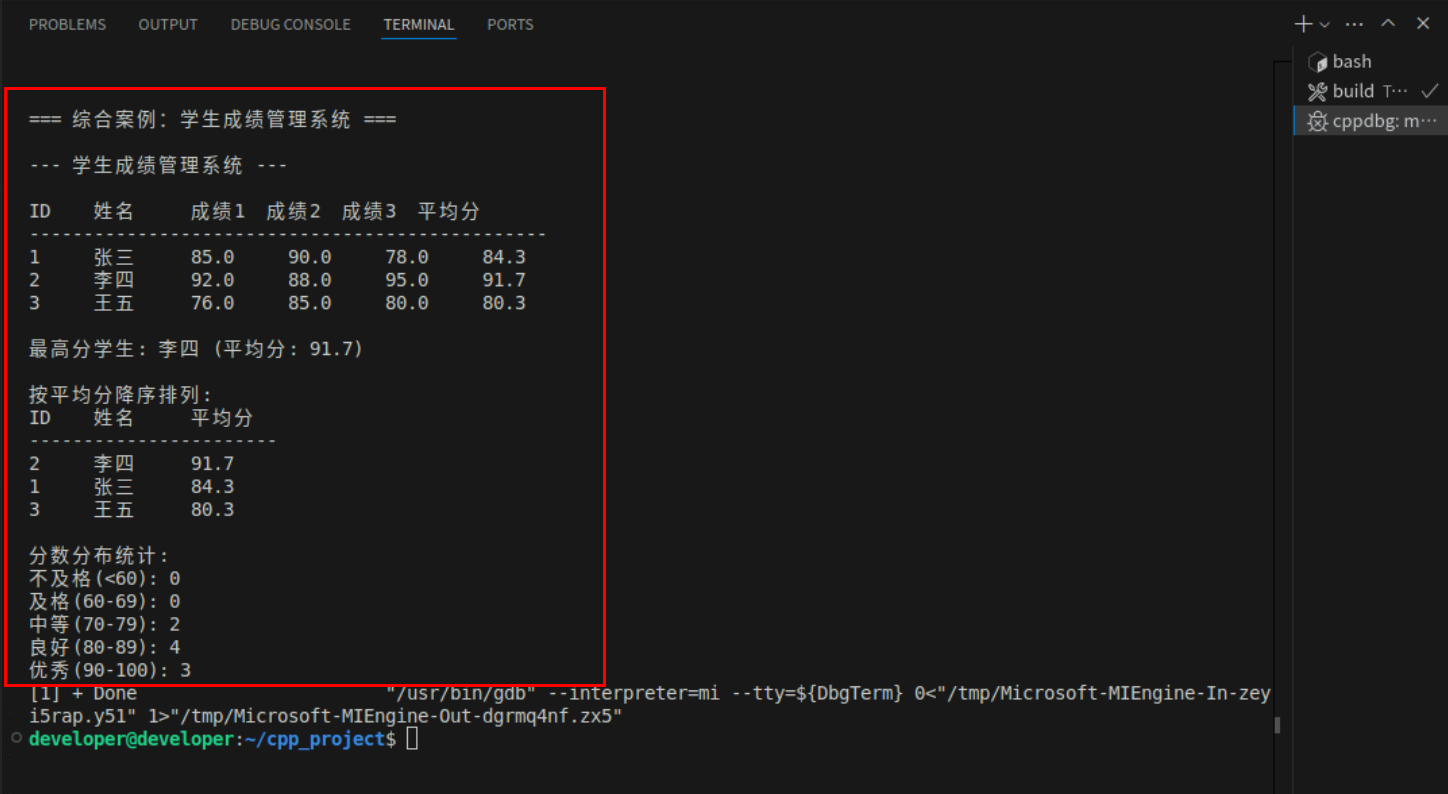The width and height of the screenshot is (1448, 794).
Task: Click the ~/cpp_project path in the prompt
Action: coord(315,739)
